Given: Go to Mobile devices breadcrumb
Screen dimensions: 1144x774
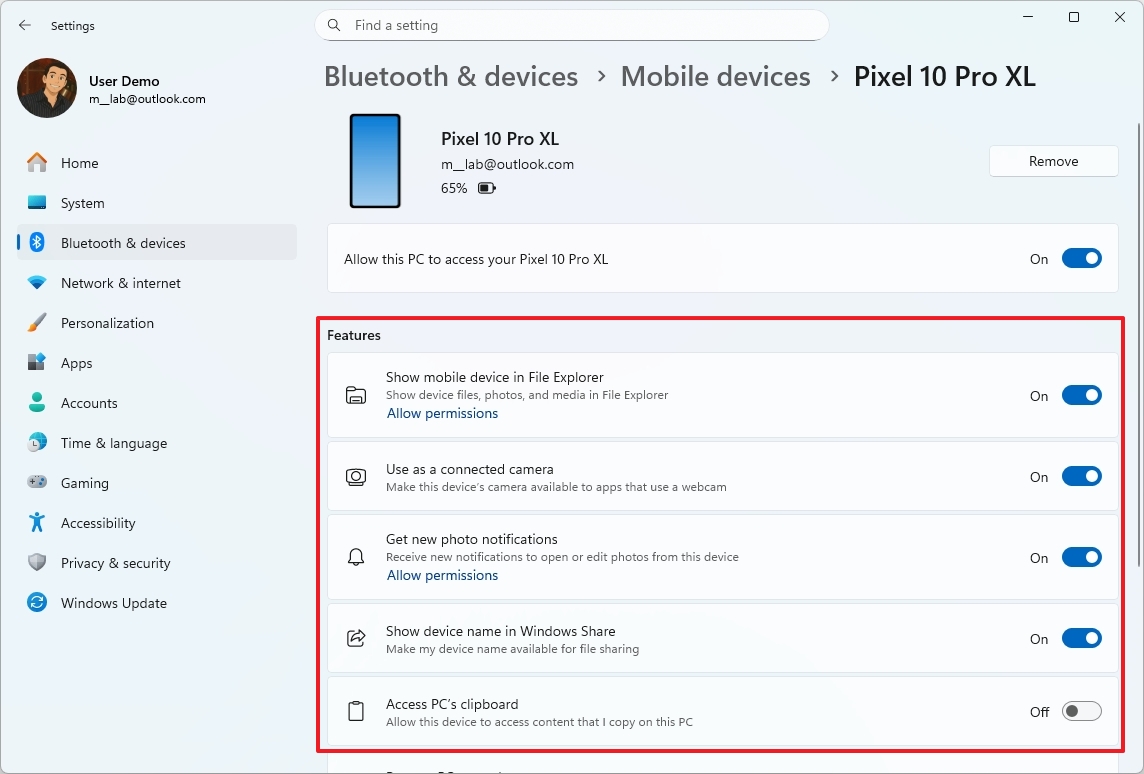Looking at the screenshot, I should [715, 77].
